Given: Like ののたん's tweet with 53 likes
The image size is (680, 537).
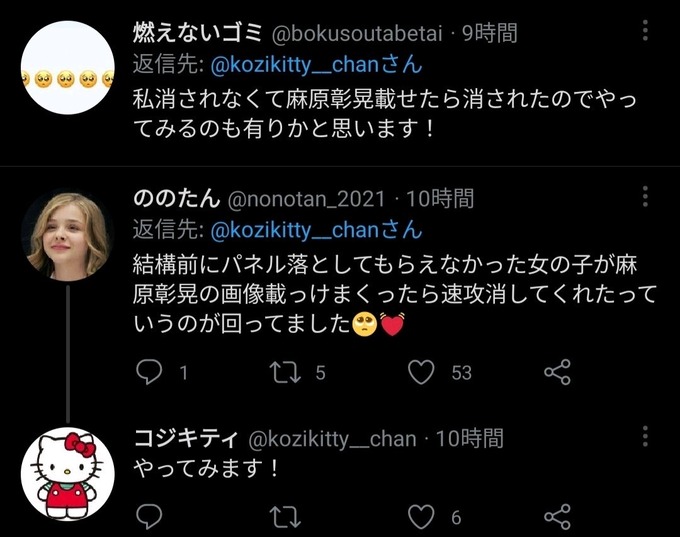Looking at the screenshot, I should pos(421,372).
